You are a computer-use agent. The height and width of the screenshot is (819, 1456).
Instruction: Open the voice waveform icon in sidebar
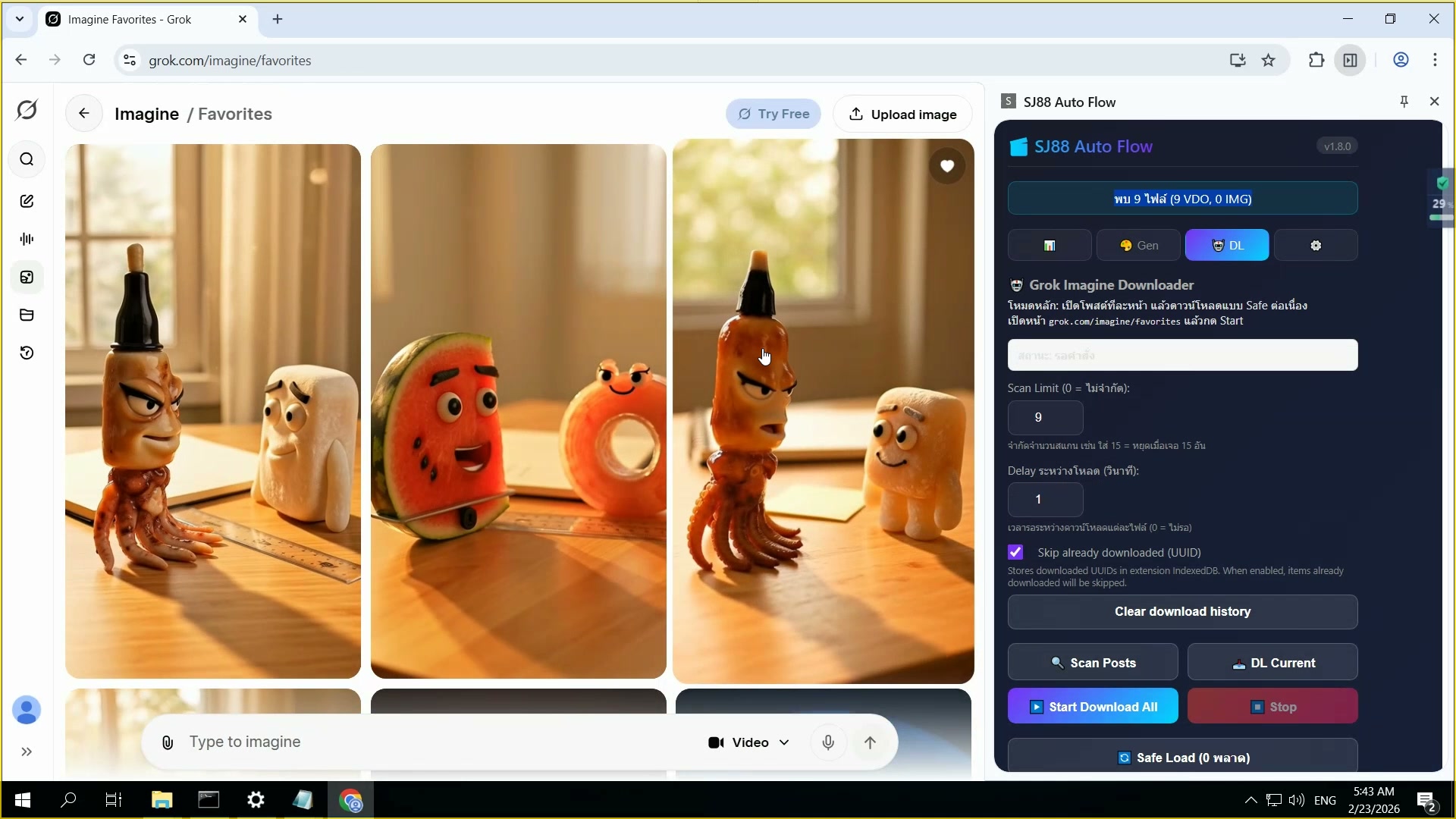[27, 239]
